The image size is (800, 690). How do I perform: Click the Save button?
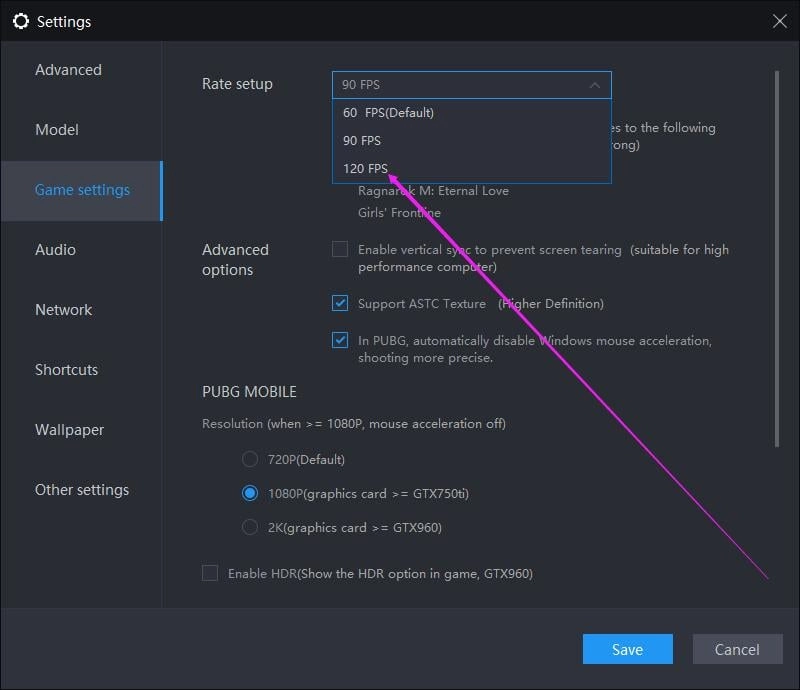coord(627,649)
